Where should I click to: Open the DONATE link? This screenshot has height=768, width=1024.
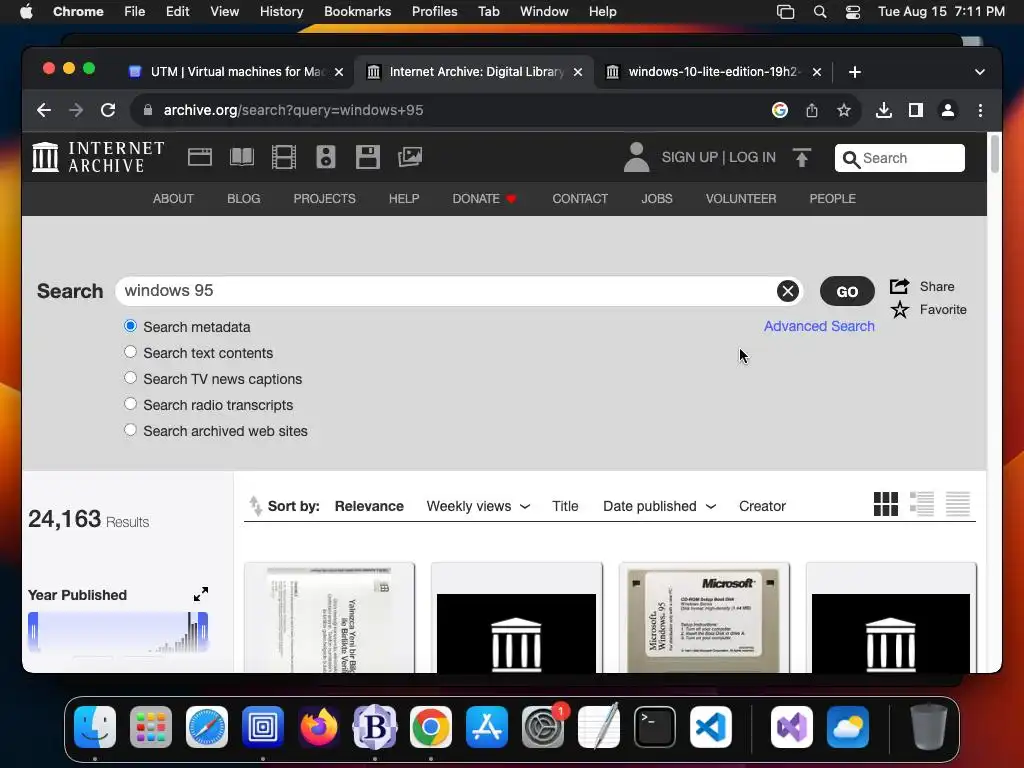[x=485, y=199]
